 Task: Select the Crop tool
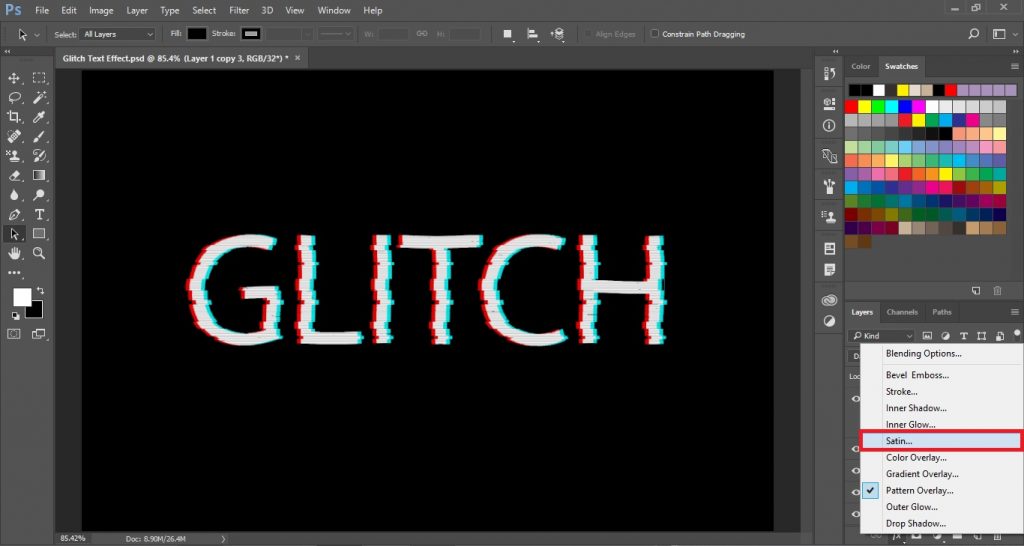coord(14,117)
